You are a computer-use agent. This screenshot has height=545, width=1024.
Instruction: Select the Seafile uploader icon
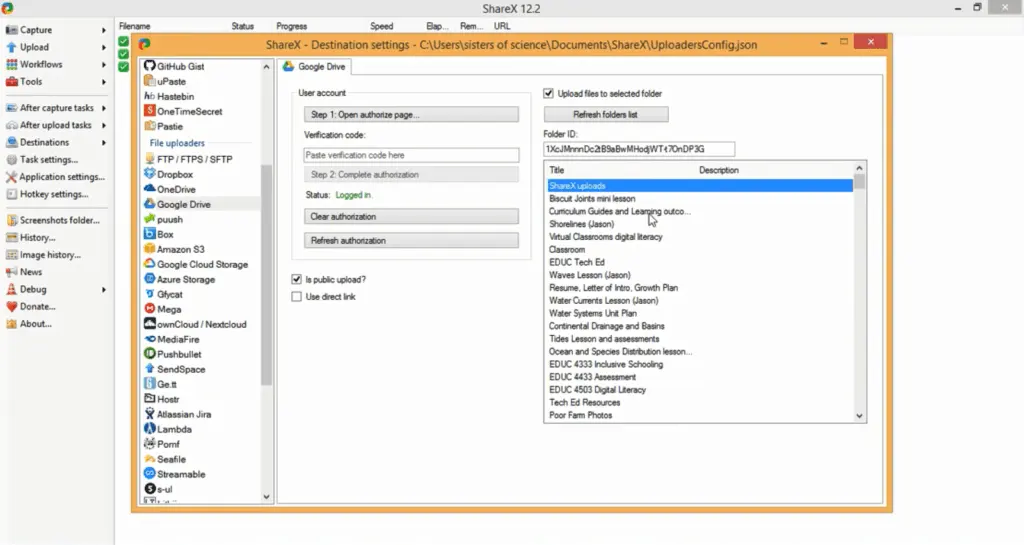(x=150, y=459)
